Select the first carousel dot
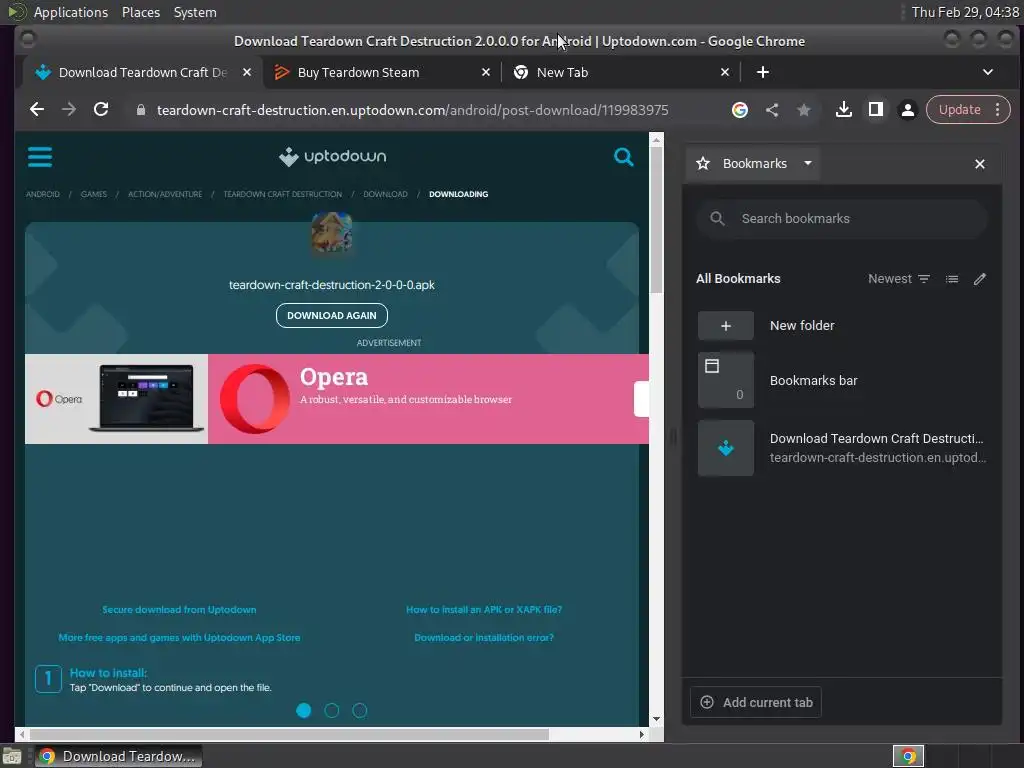Screen dimensions: 1024x768 point(304,711)
